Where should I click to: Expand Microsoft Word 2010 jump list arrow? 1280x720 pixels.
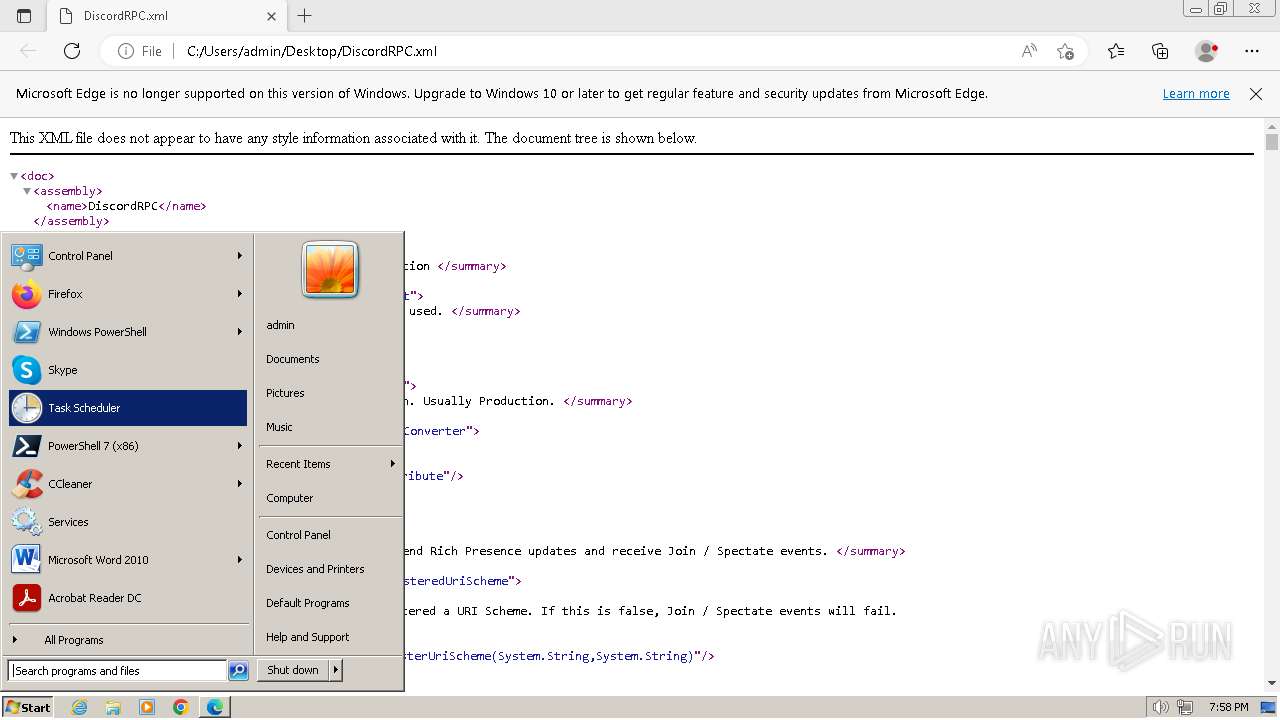tap(240, 560)
